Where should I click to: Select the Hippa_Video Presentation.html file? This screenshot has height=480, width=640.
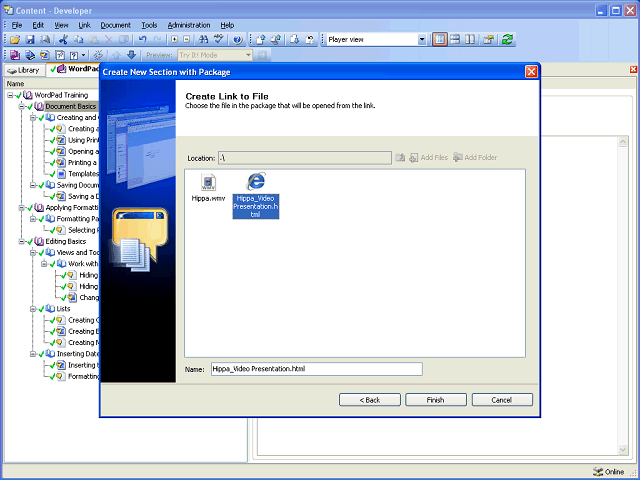pos(256,196)
